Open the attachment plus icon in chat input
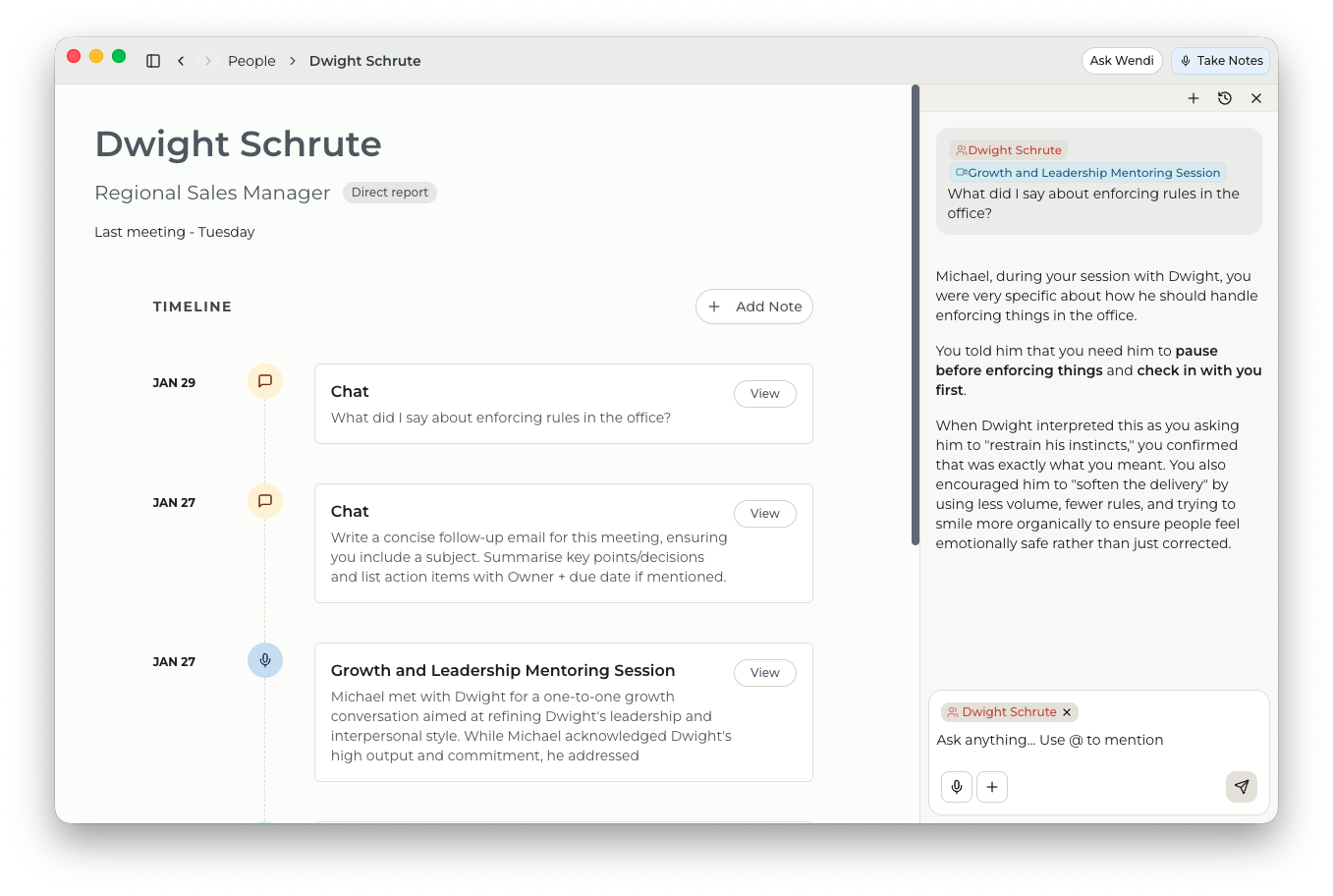Viewport: 1333px width, 896px height. 991,787
